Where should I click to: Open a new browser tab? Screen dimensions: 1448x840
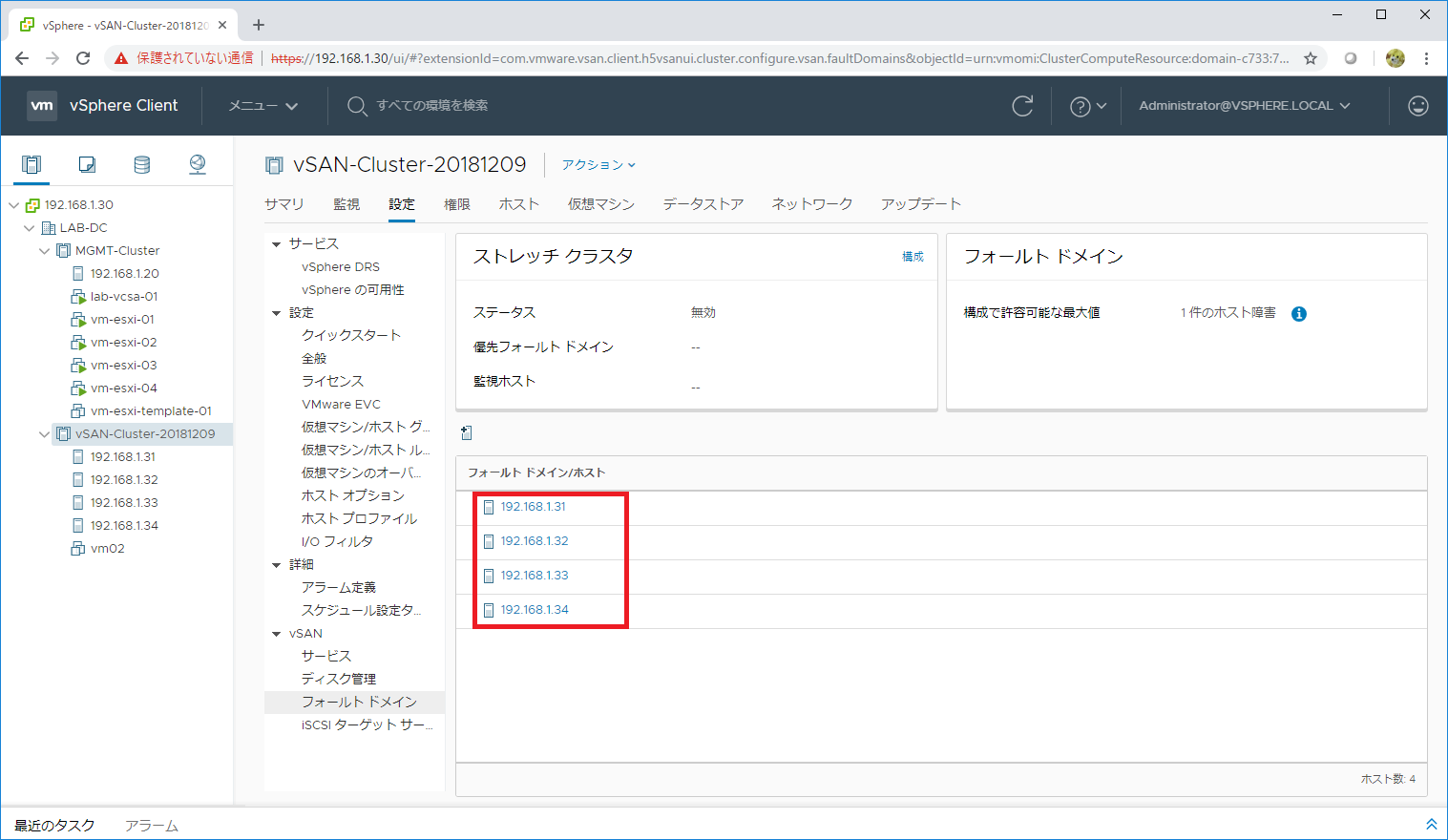click(259, 25)
